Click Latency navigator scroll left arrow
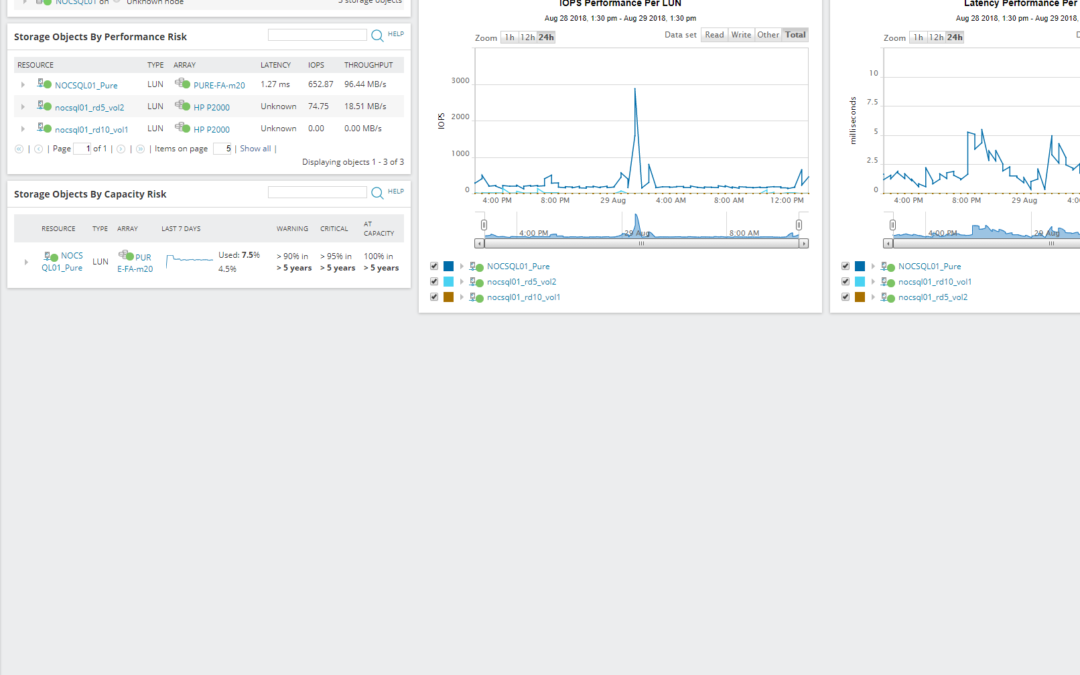 pyautogui.click(x=889, y=243)
